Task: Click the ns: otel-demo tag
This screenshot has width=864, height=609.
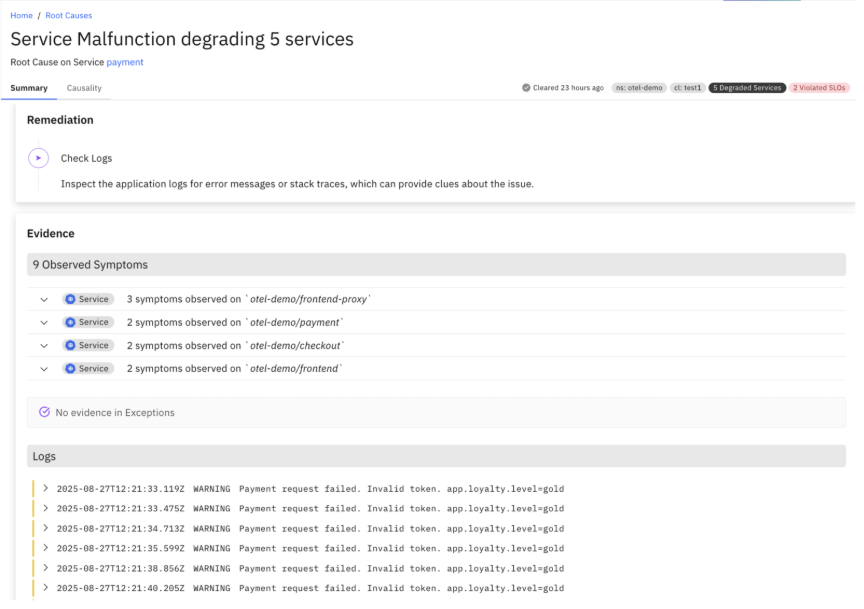Action: point(639,88)
